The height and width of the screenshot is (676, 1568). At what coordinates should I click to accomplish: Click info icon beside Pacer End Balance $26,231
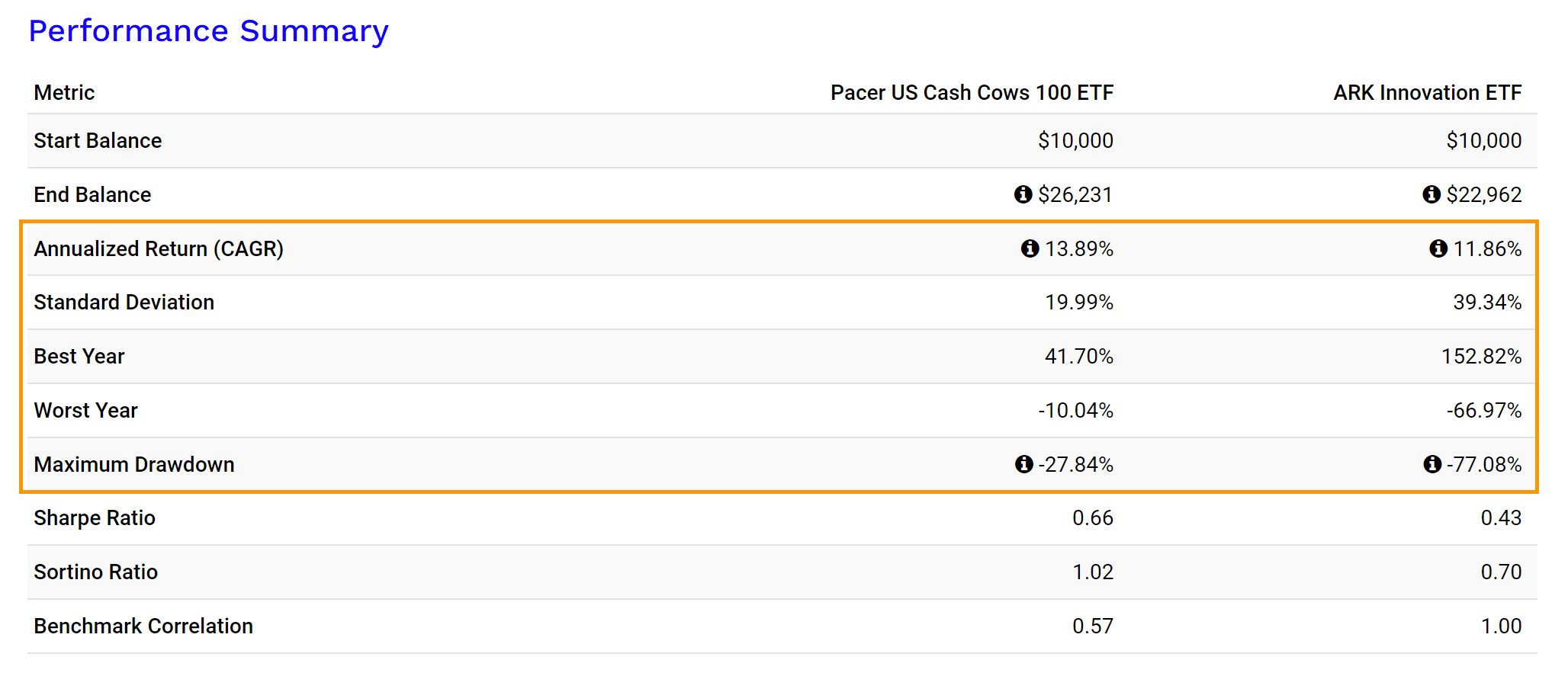1023,194
